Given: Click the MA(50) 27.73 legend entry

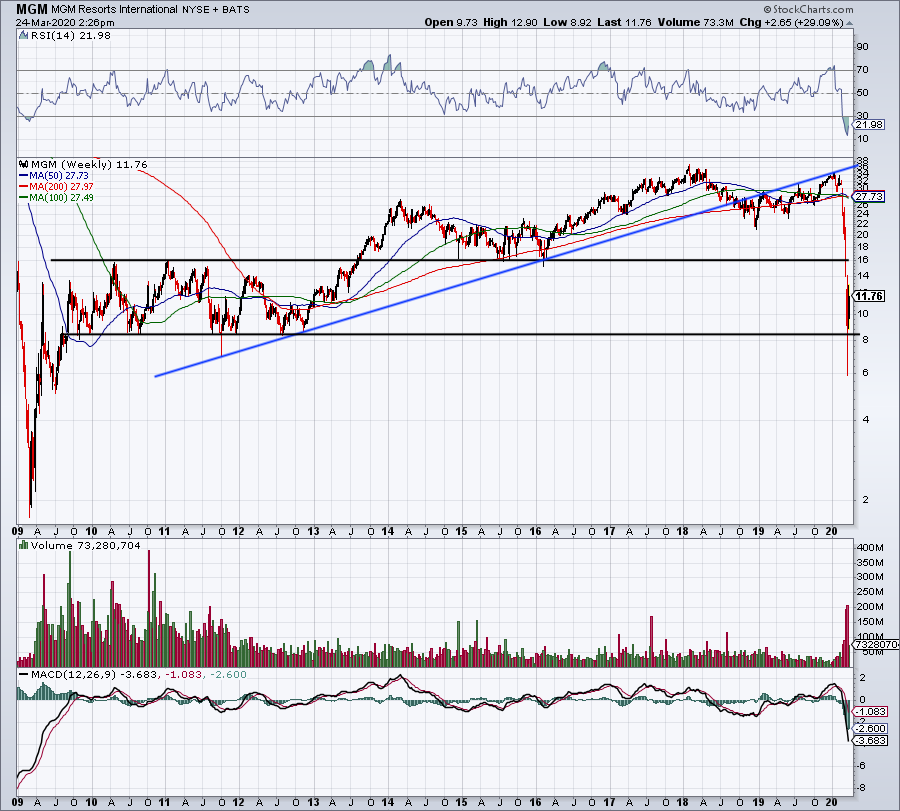Looking at the screenshot, I should pos(59,176).
